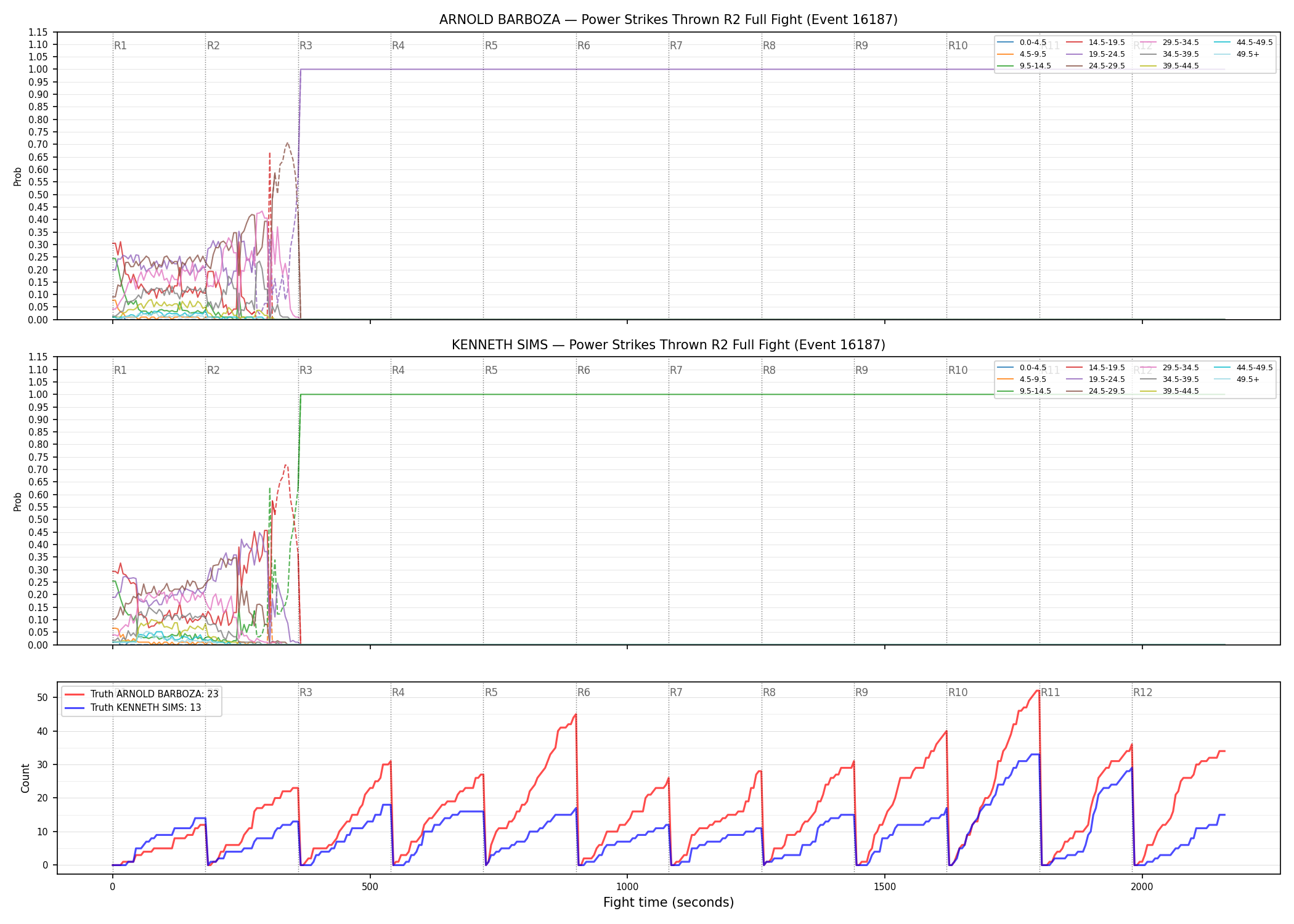Click the R11 round marker in the Count chart
Viewport: 1294px width, 924px height.
point(1051,692)
